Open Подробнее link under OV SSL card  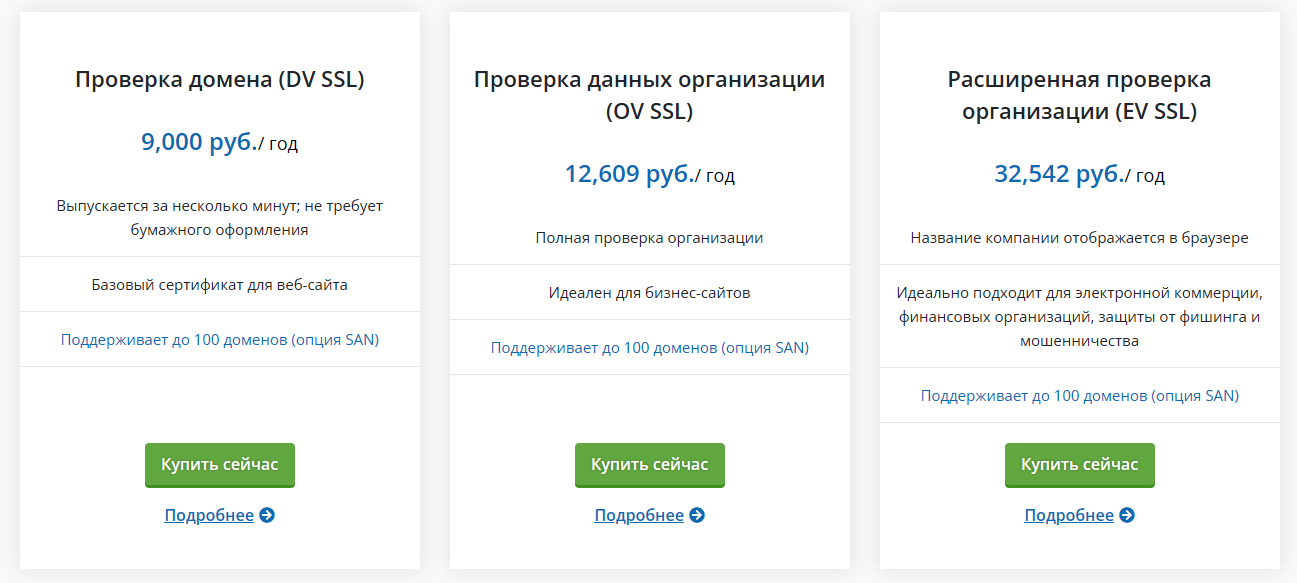(x=639, y=515)
